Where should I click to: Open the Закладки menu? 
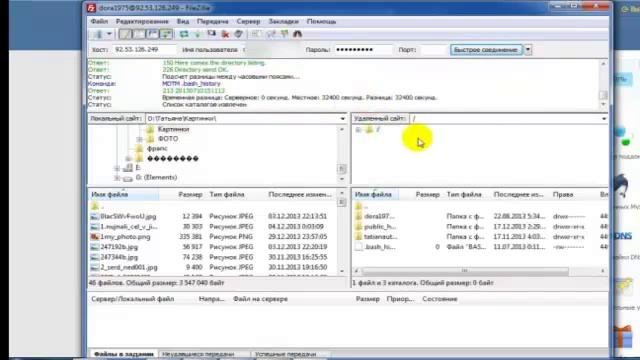tap(283, 21)
